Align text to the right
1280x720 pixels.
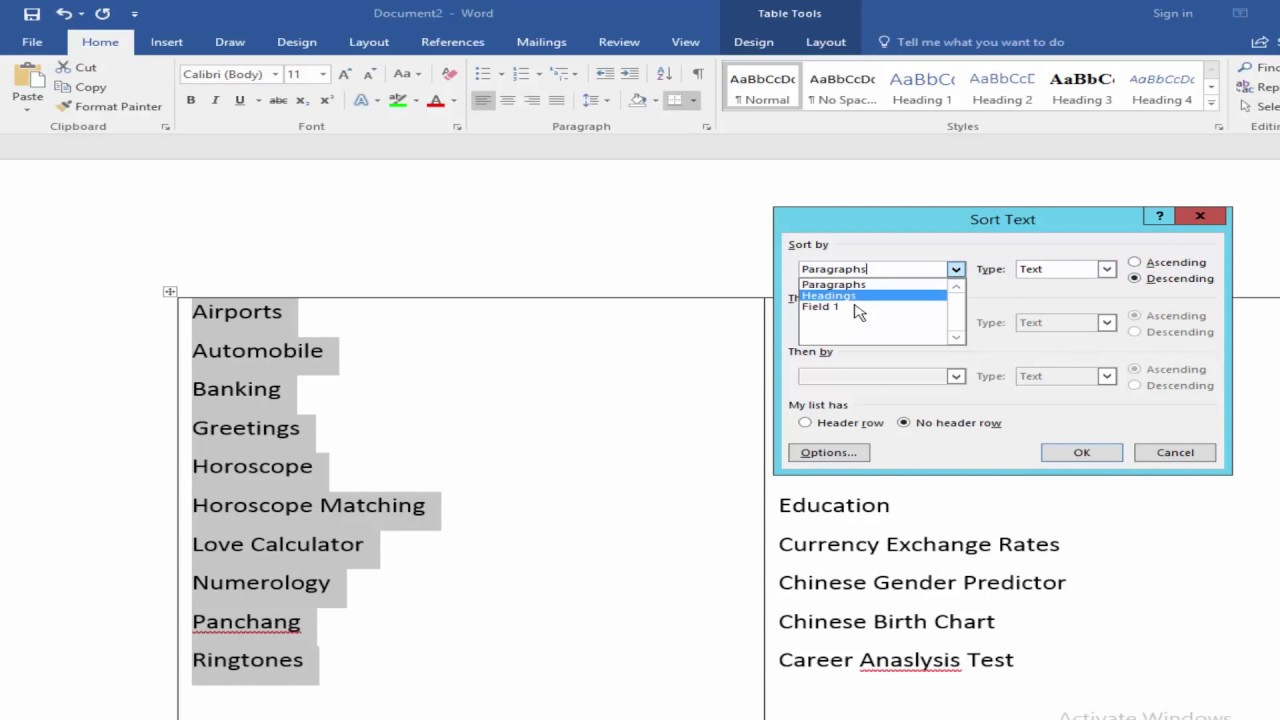tap(532, 100)
